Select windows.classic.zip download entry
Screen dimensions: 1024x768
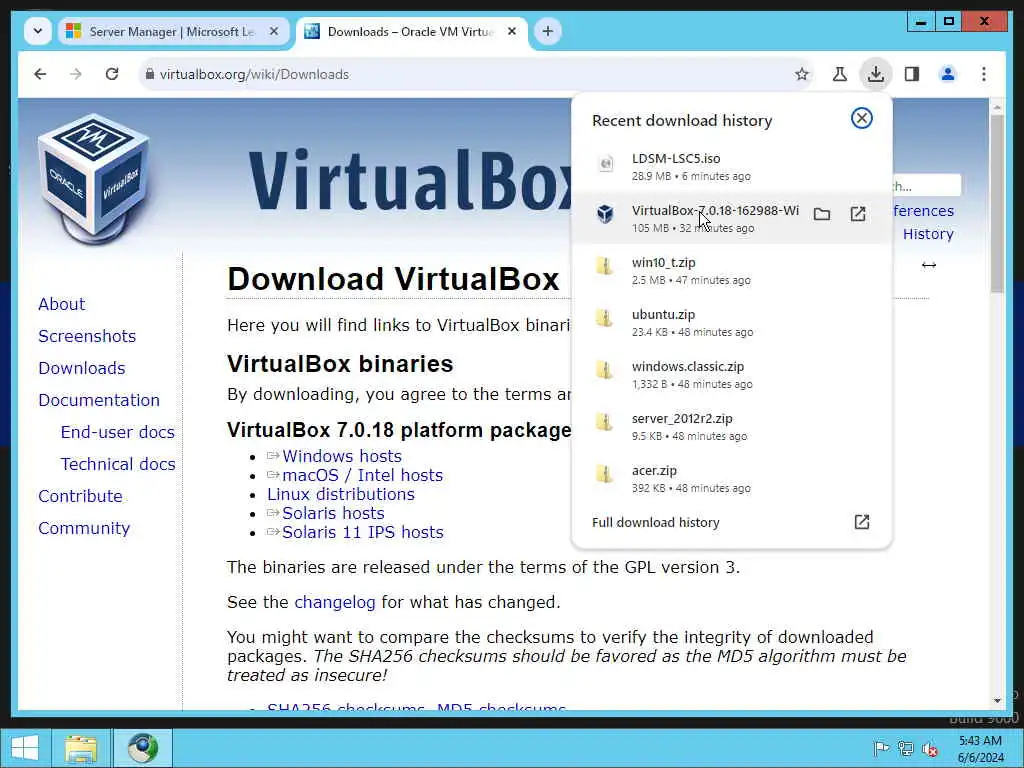click(731, 374)
